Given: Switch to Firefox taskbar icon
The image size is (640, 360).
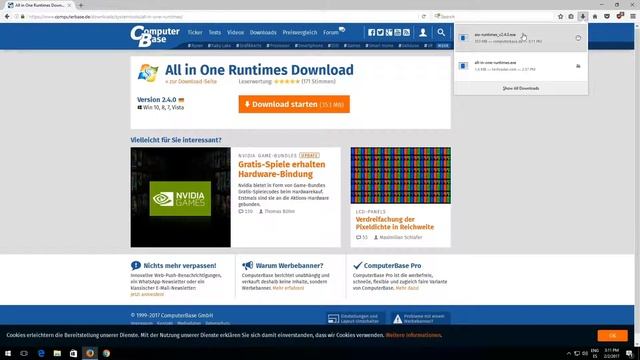Looking at the screenshot, I should click(90, 353).
